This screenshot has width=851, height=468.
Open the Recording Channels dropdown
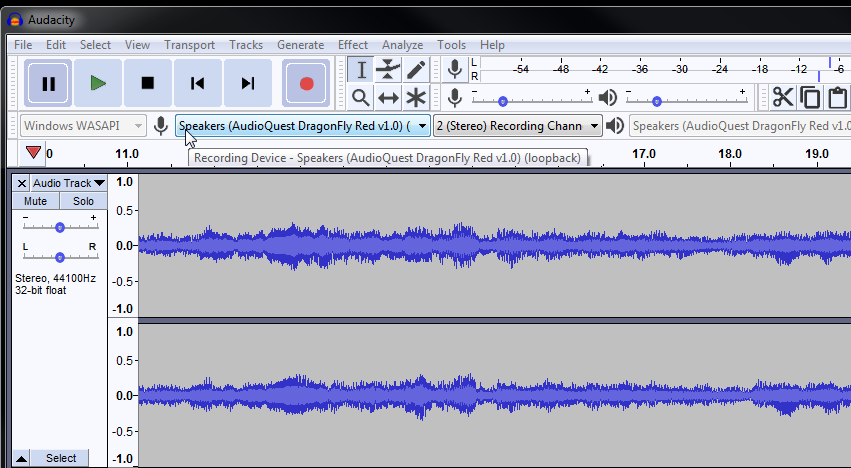coord(517,126)
